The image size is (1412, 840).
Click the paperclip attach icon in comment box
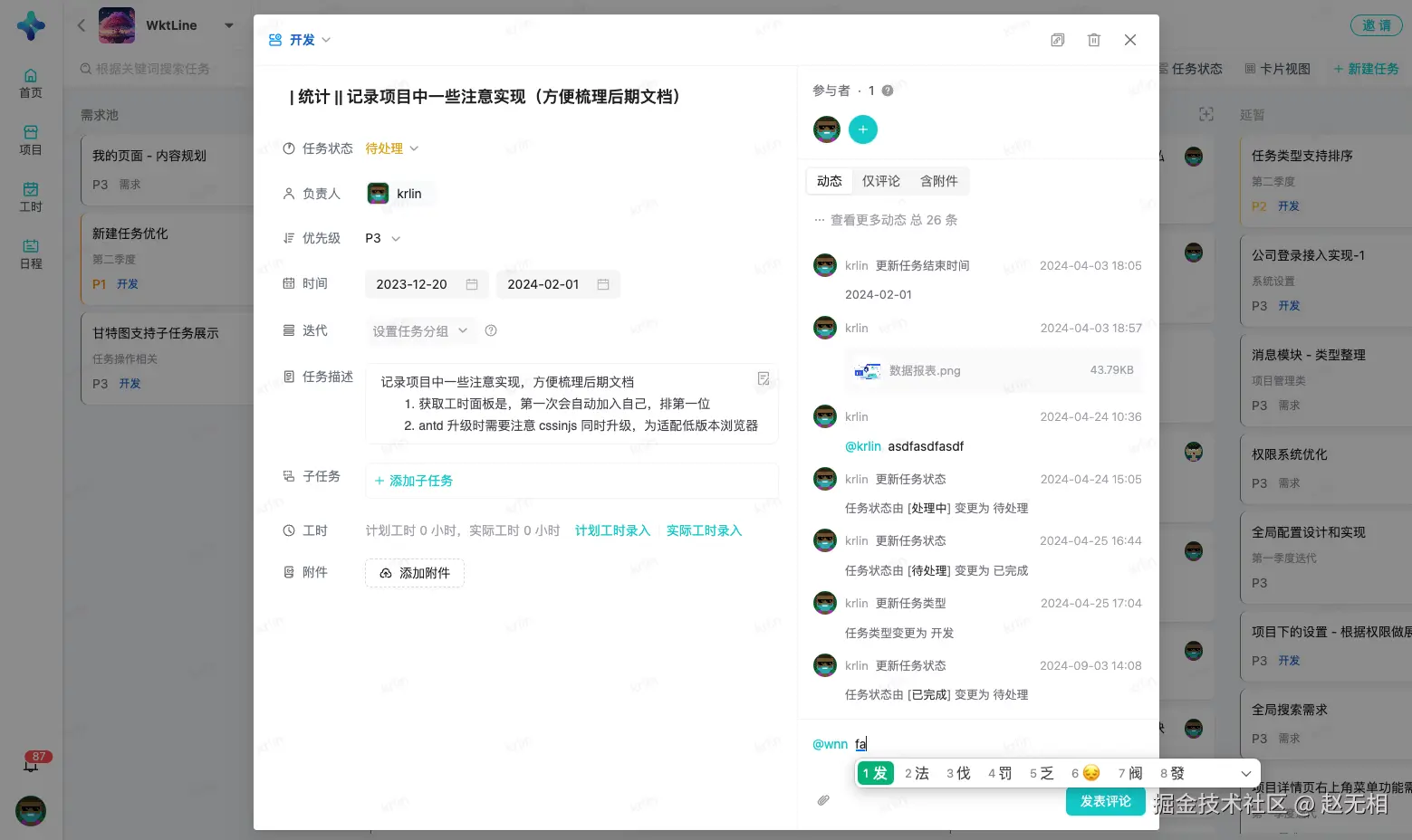coord(823,800)
